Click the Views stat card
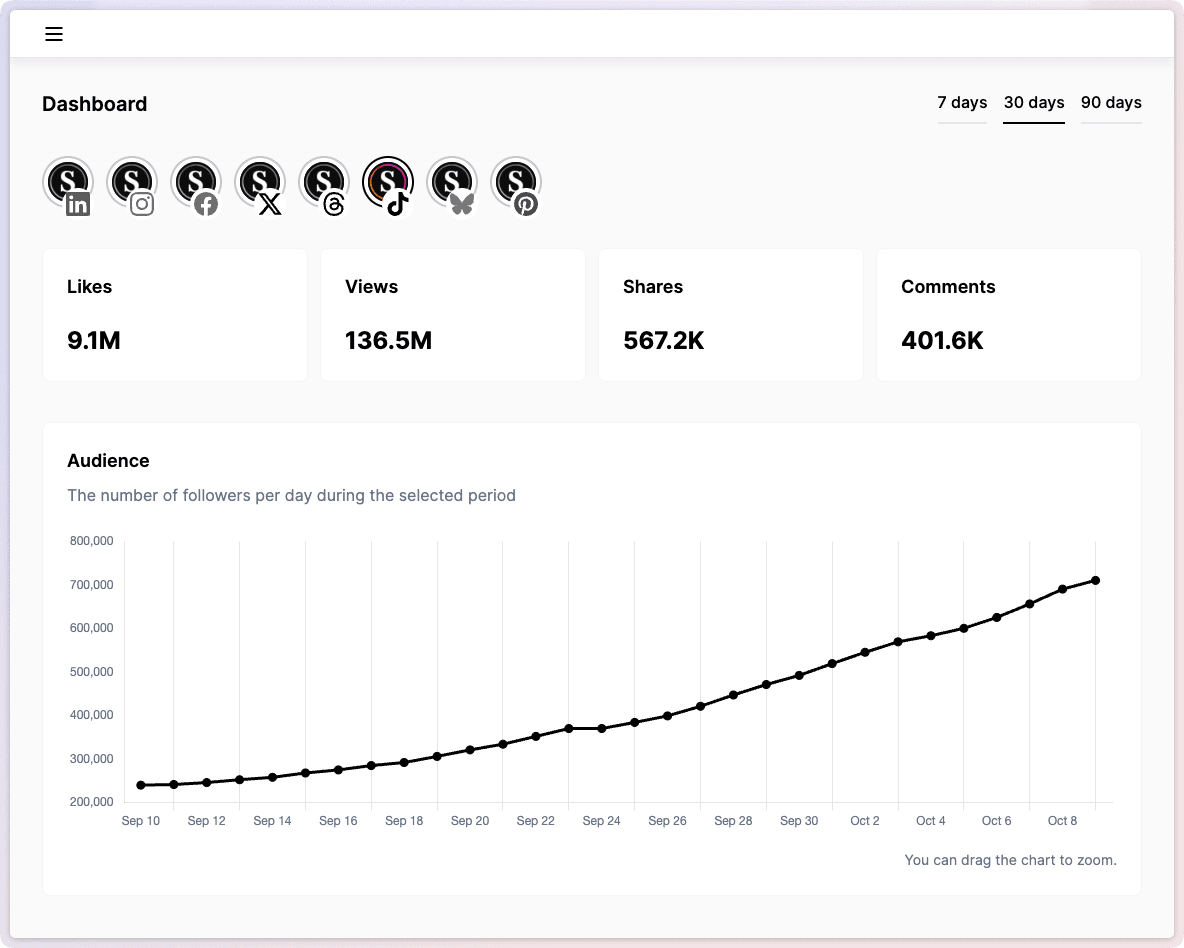Viewport: 1184px width, 948px height. pos(453,315)
